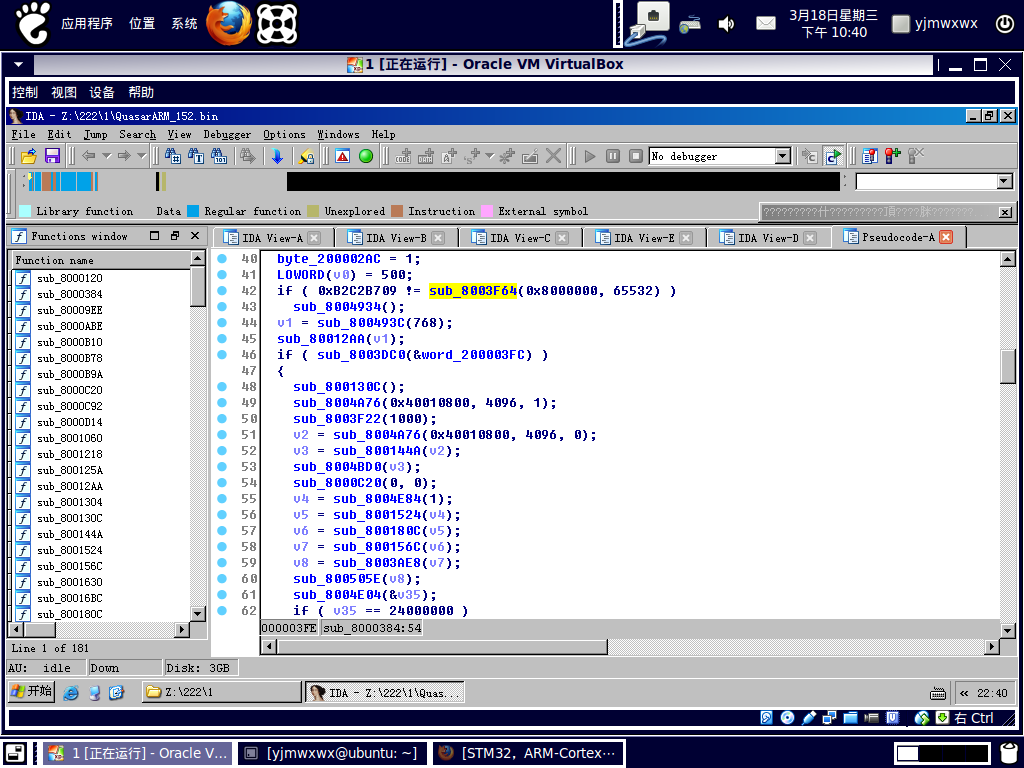Click the green circle toolbar icon

click(366, 156)
